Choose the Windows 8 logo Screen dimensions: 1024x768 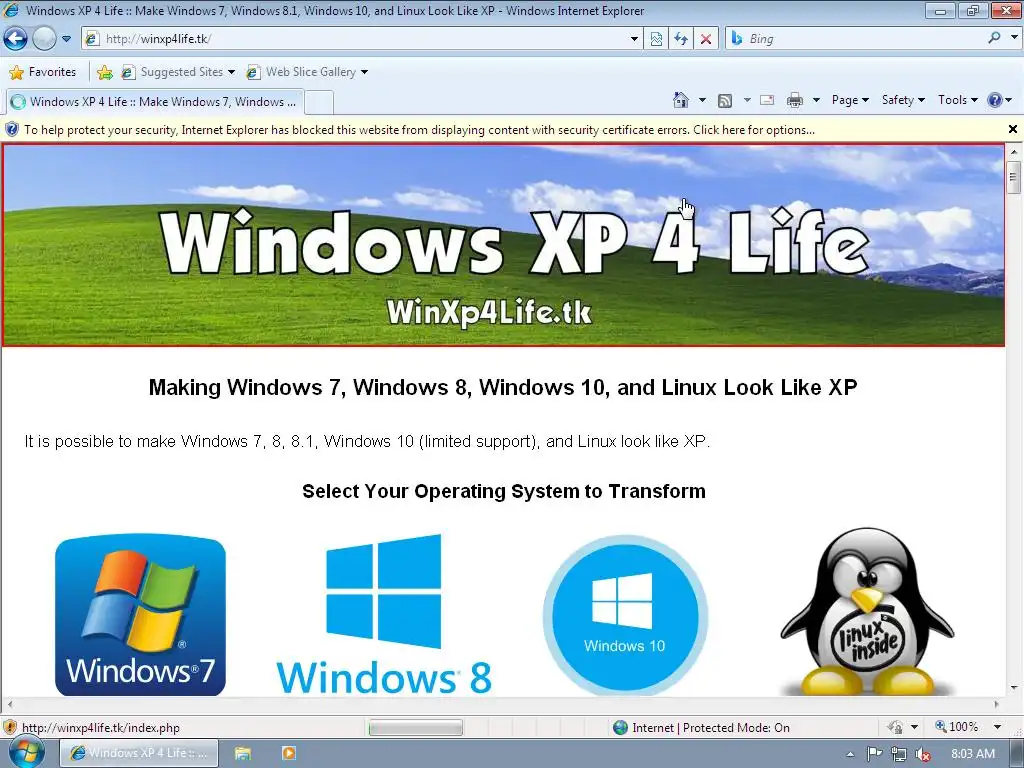[384, 614]
